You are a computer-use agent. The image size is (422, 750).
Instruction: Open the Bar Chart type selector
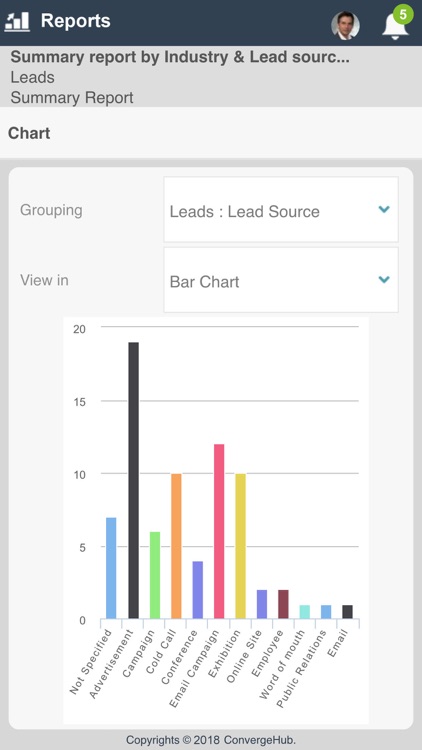[281, 280]
